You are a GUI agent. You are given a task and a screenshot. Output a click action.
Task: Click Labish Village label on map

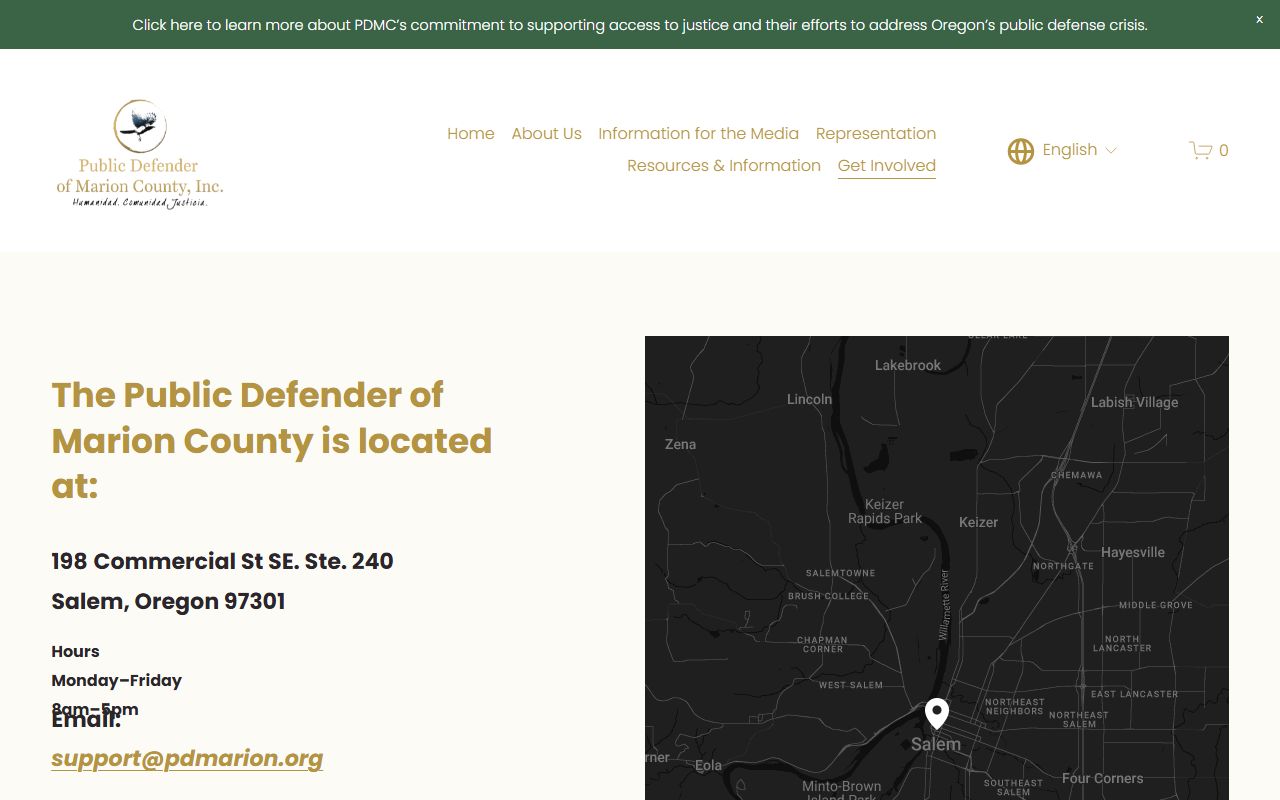point(1134,402)
